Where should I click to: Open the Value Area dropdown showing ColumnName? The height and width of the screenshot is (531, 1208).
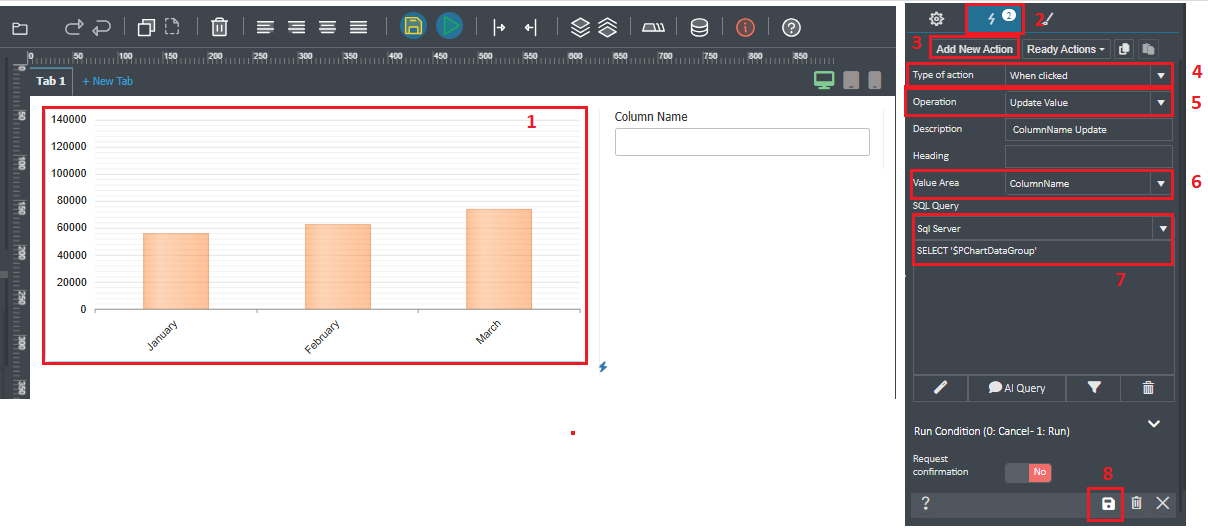1089,183
